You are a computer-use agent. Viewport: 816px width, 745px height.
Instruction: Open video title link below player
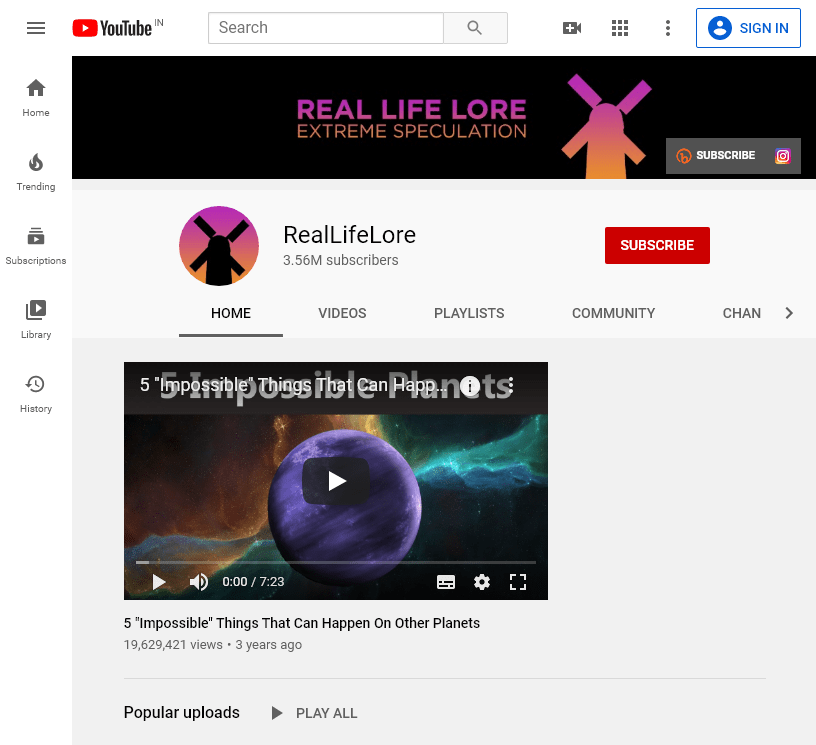pyautogui.click(x=302, y=623)
